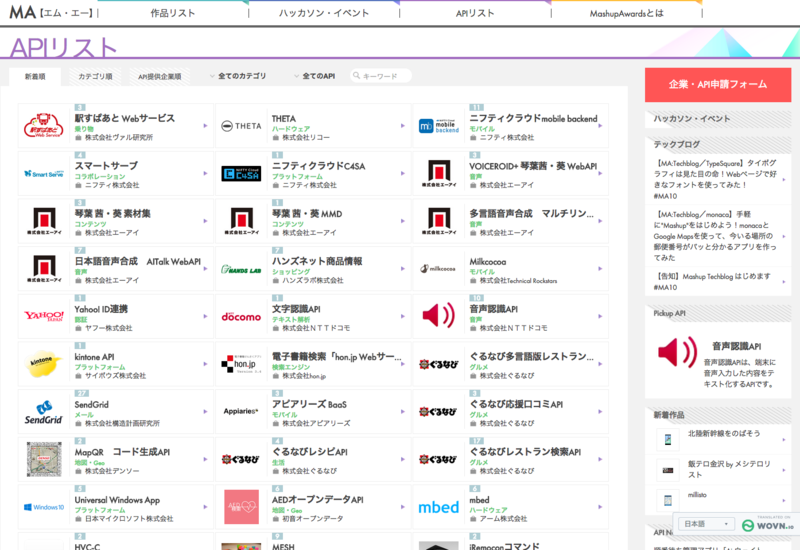The height and width of the screenshot is (550, 800).
Task: Open the TypeSquare Techblog article link
Action: point(715,180)
